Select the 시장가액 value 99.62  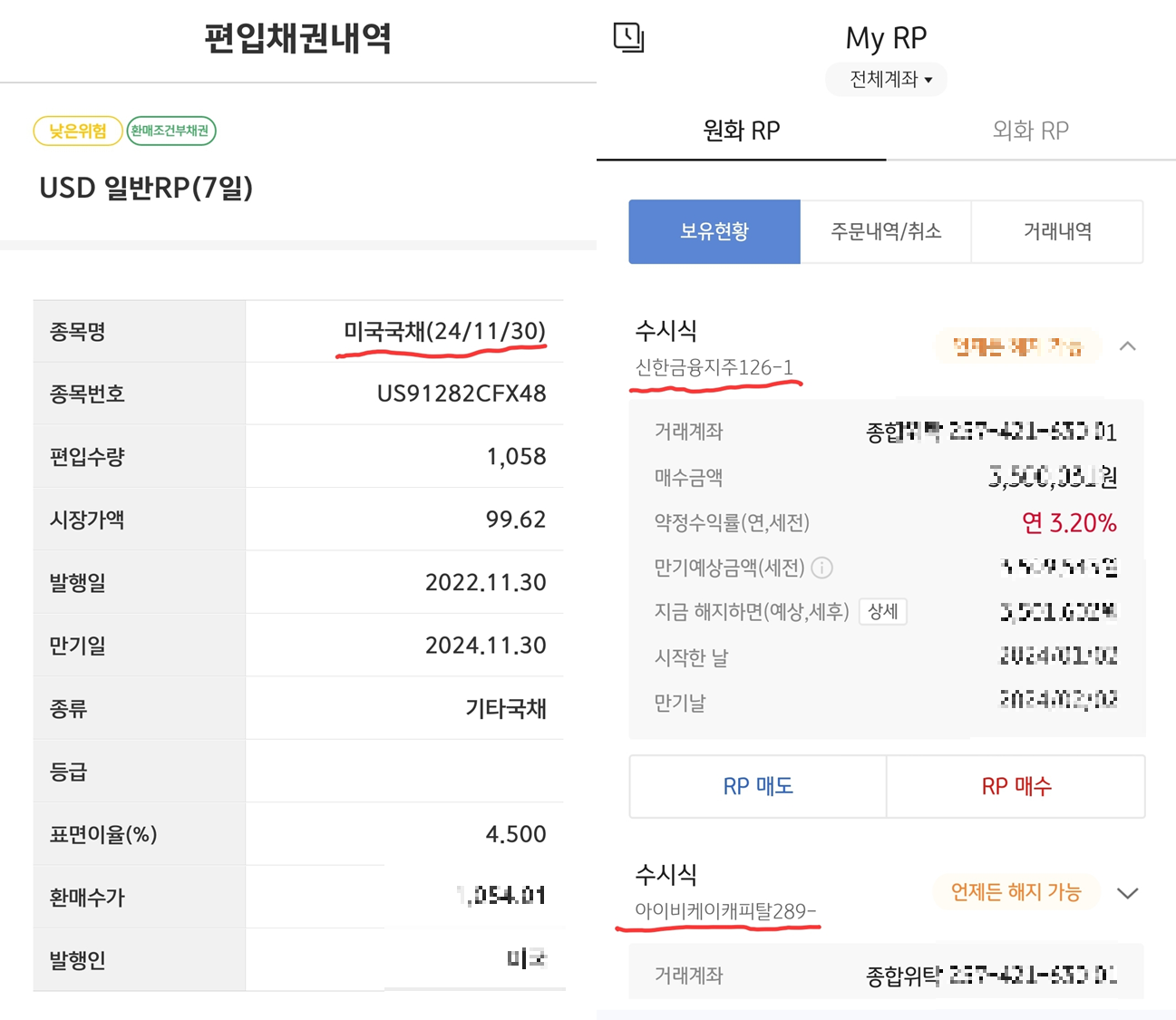tap(516, 520)
